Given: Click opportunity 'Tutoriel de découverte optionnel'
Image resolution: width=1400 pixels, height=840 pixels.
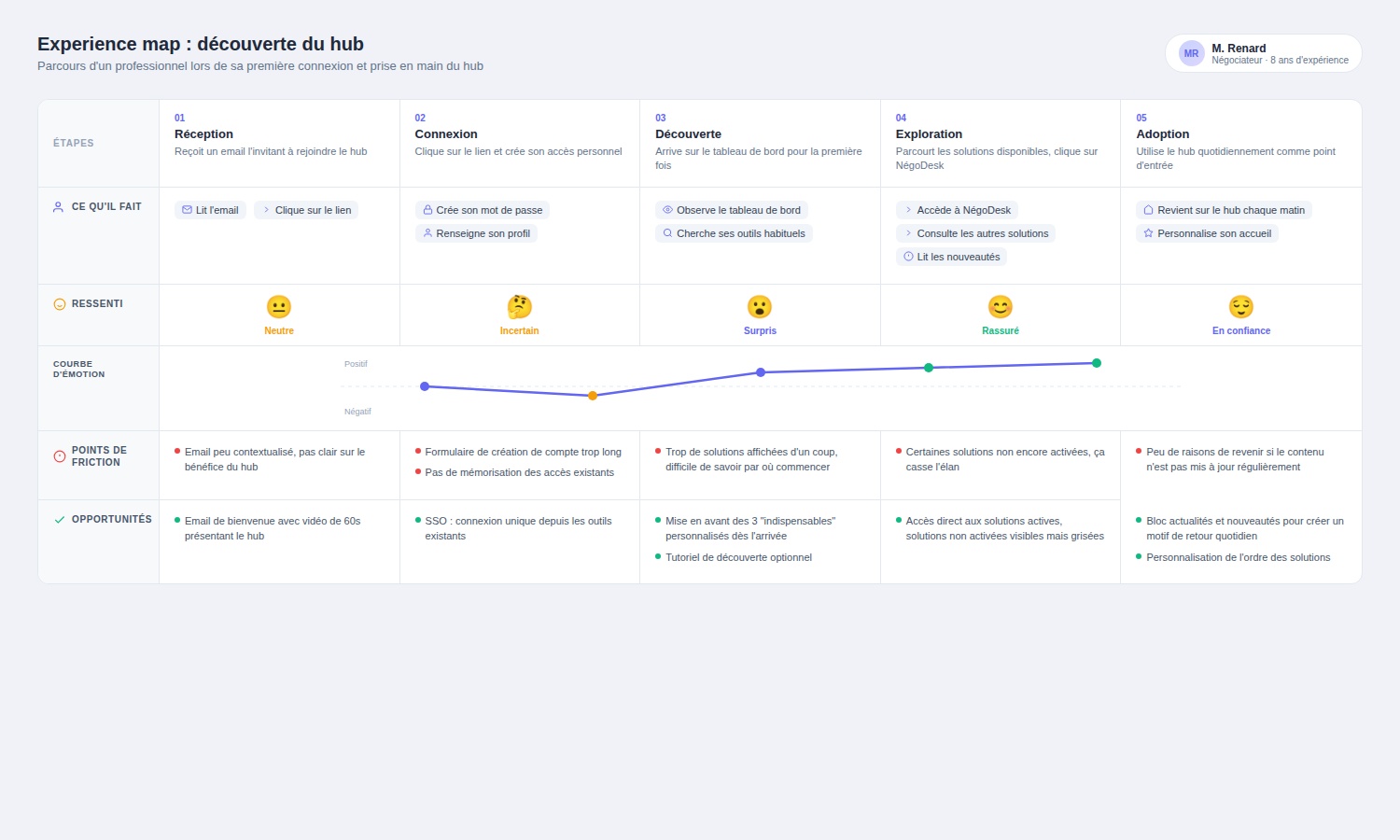Looking at the screenshot, I should (x=738, y=557).
